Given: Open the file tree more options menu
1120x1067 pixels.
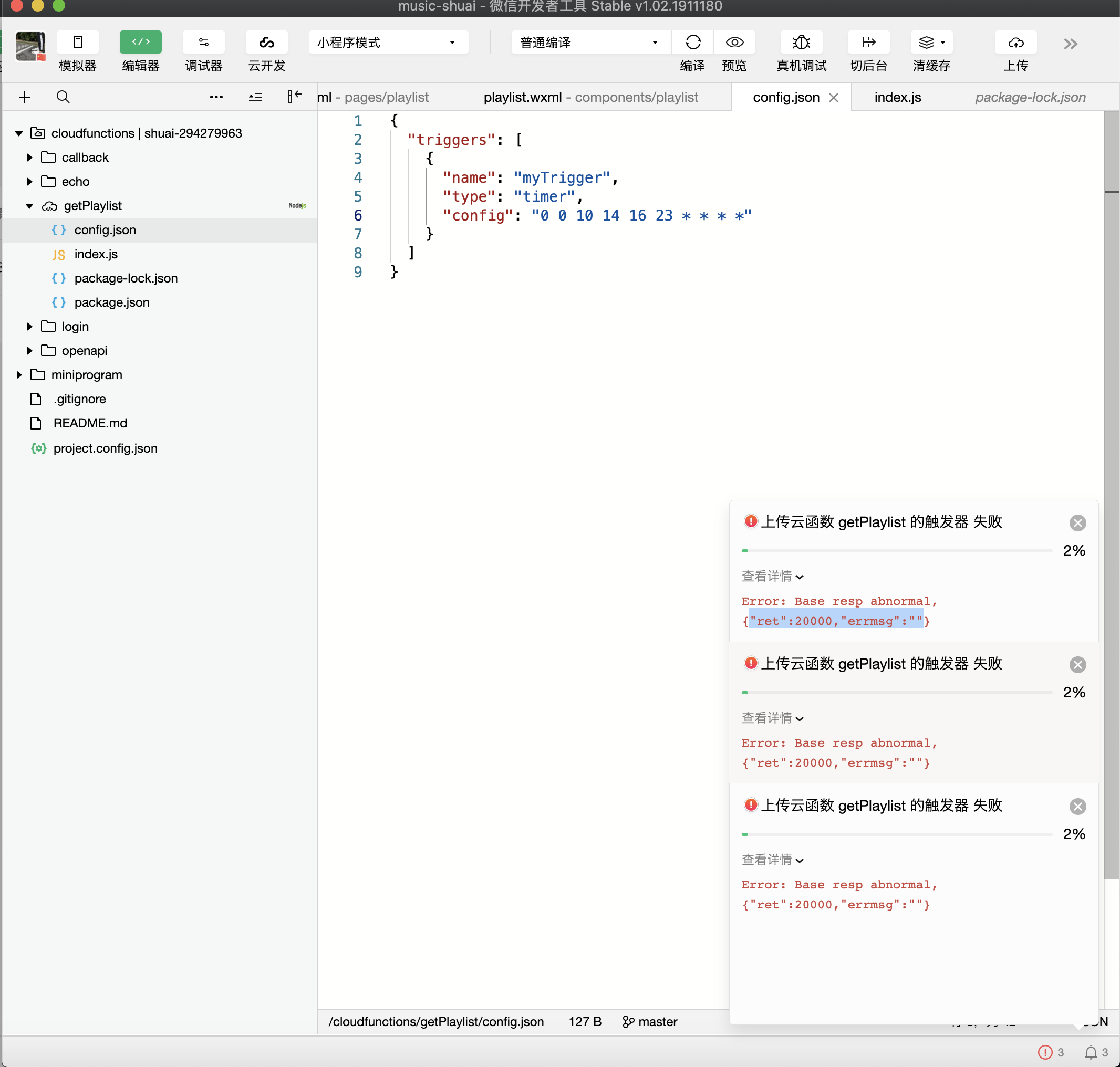Looking at the screenshot, I should (x=216, y=97).
